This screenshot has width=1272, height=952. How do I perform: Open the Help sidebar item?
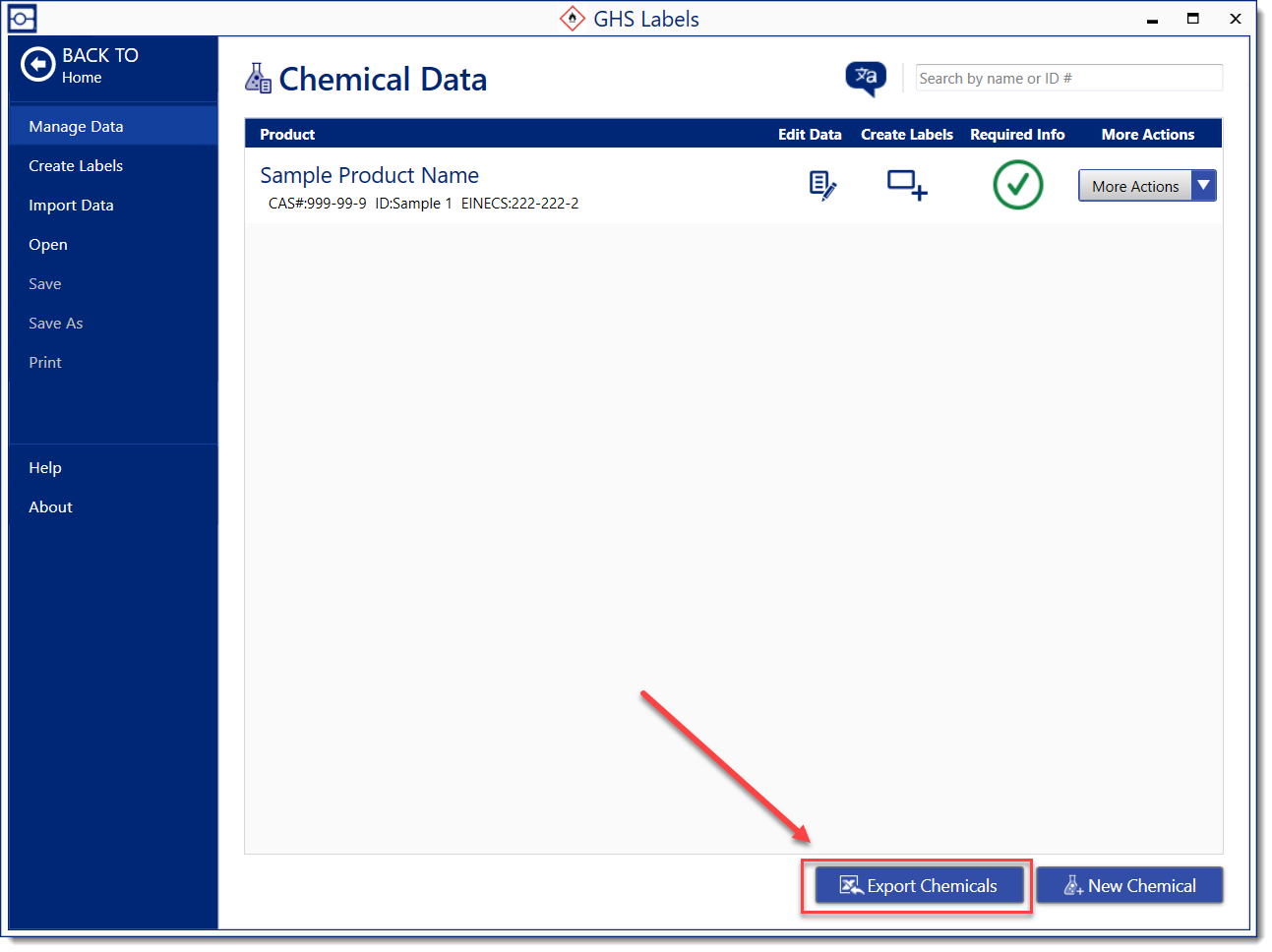click(x=45, y=468)
